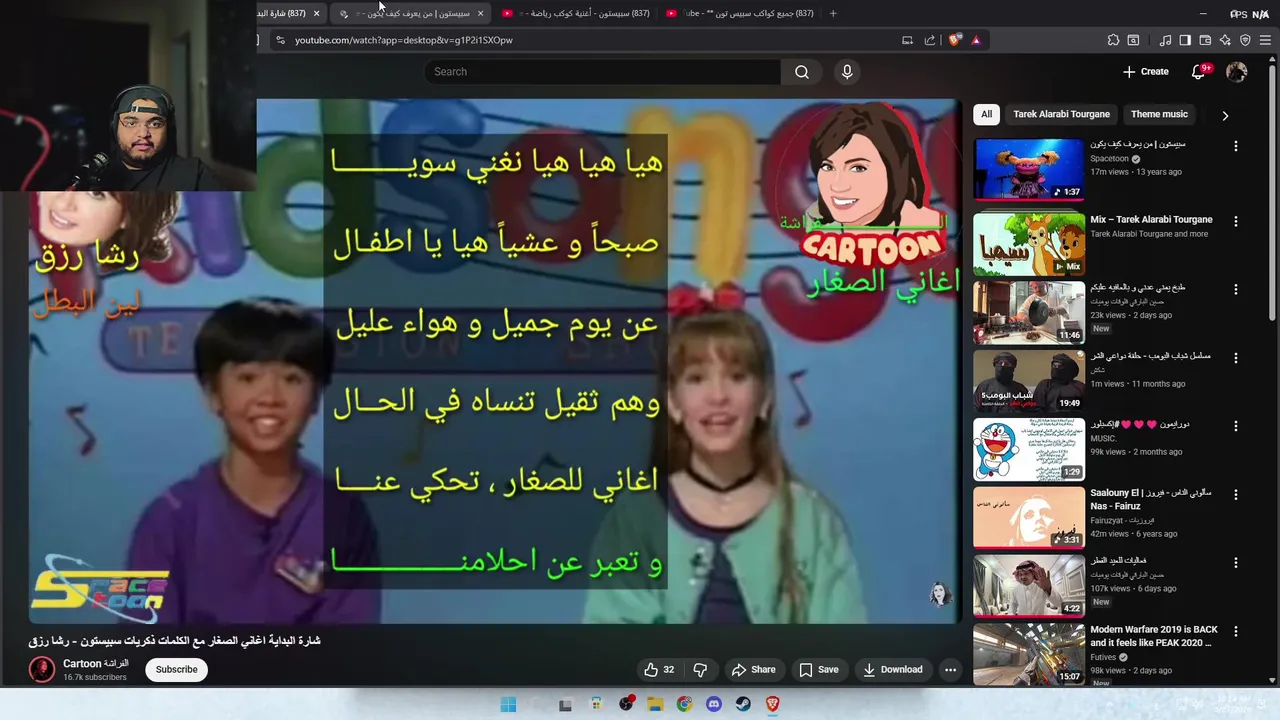
Task: Open Steam from taskbar
Action: point(743,704)
